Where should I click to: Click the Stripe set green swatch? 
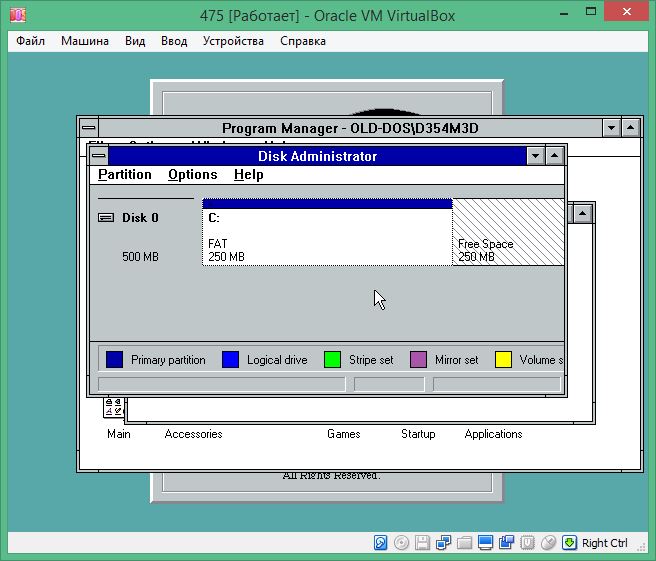[332, 360]
